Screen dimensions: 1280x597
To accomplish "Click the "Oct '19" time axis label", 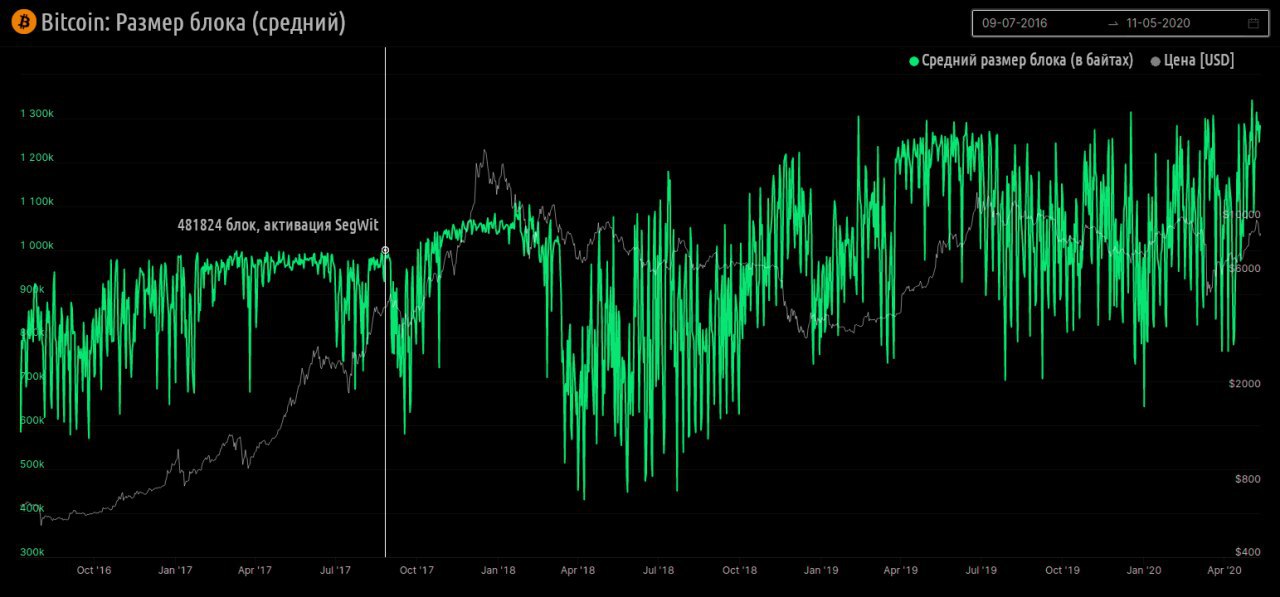I will pos(1062,571).
